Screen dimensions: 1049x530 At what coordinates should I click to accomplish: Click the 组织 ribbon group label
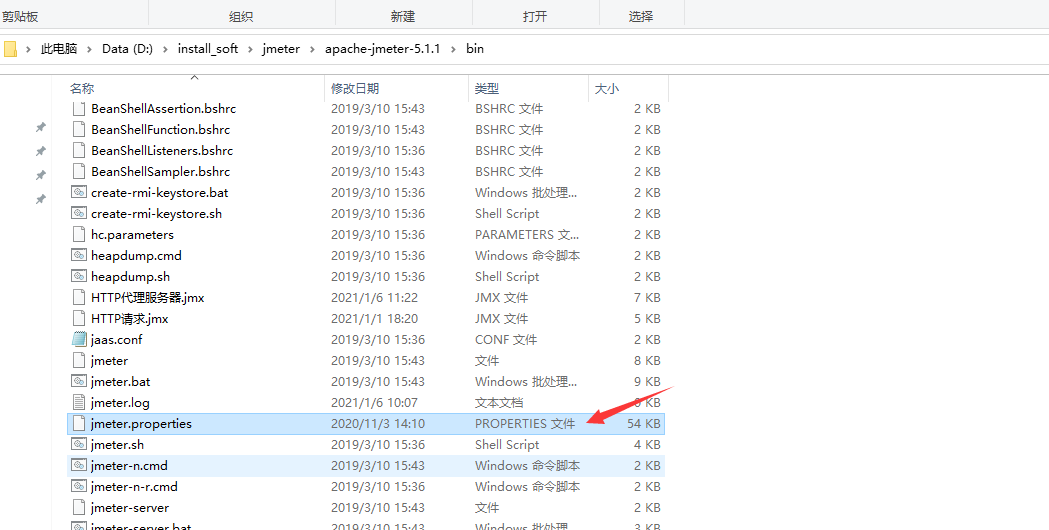pos(241,17)
